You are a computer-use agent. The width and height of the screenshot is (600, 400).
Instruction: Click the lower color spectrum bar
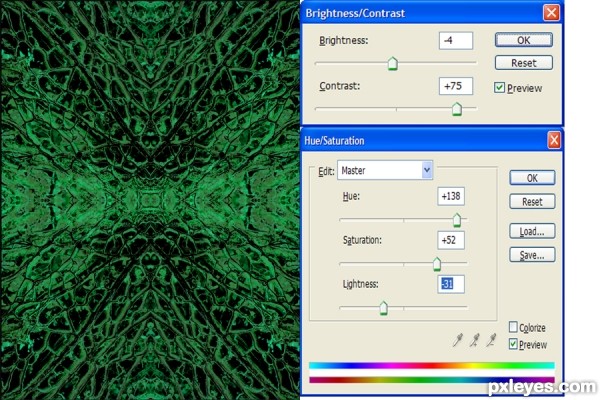pyautogui.click(x=432, y=380)
